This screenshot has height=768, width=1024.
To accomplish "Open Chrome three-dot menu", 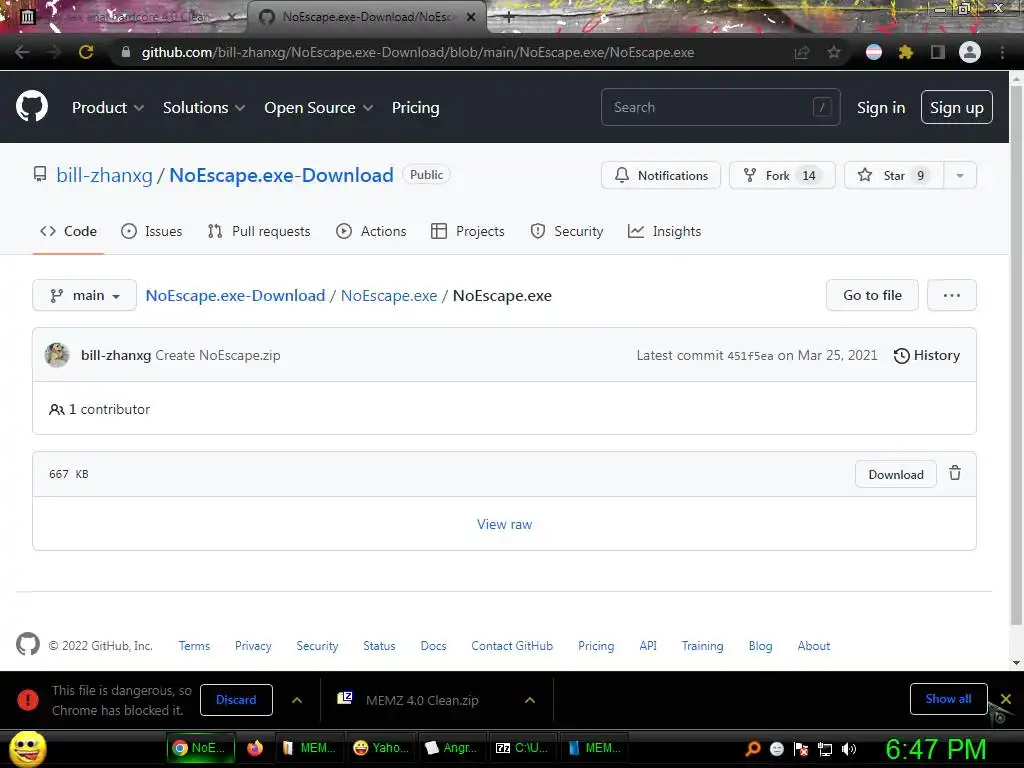I will tap(1002, 52).
